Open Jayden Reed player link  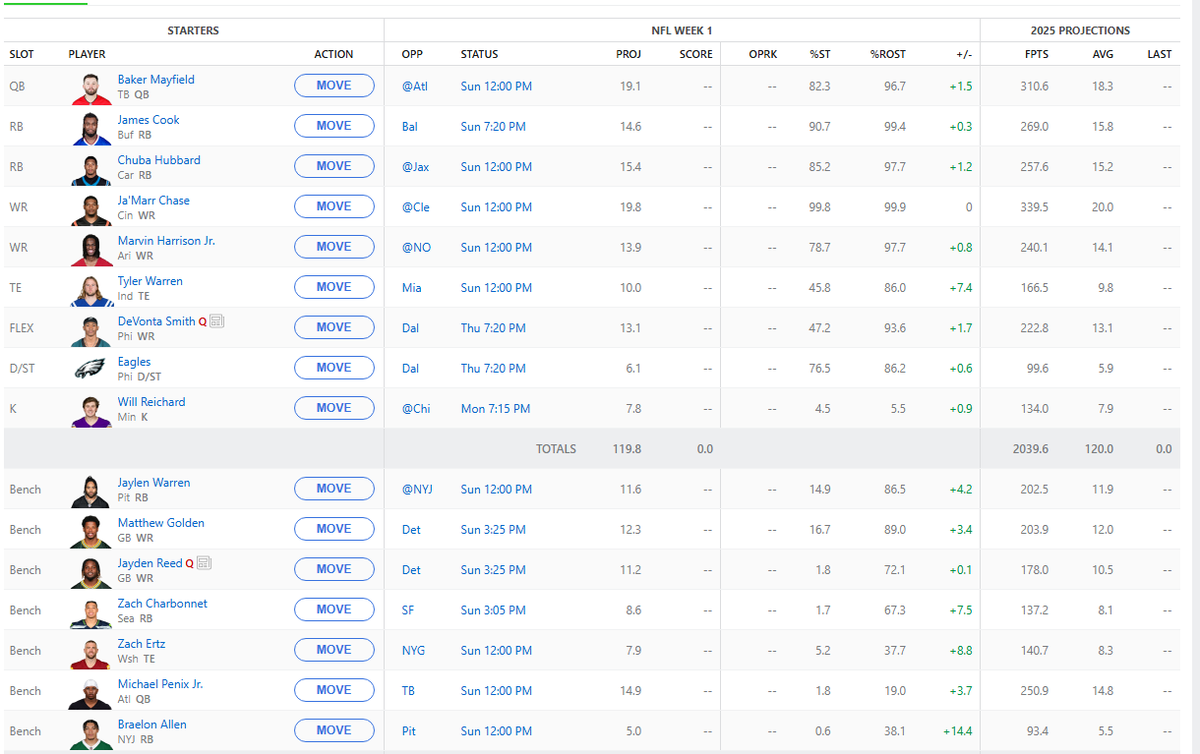[150, 563]
